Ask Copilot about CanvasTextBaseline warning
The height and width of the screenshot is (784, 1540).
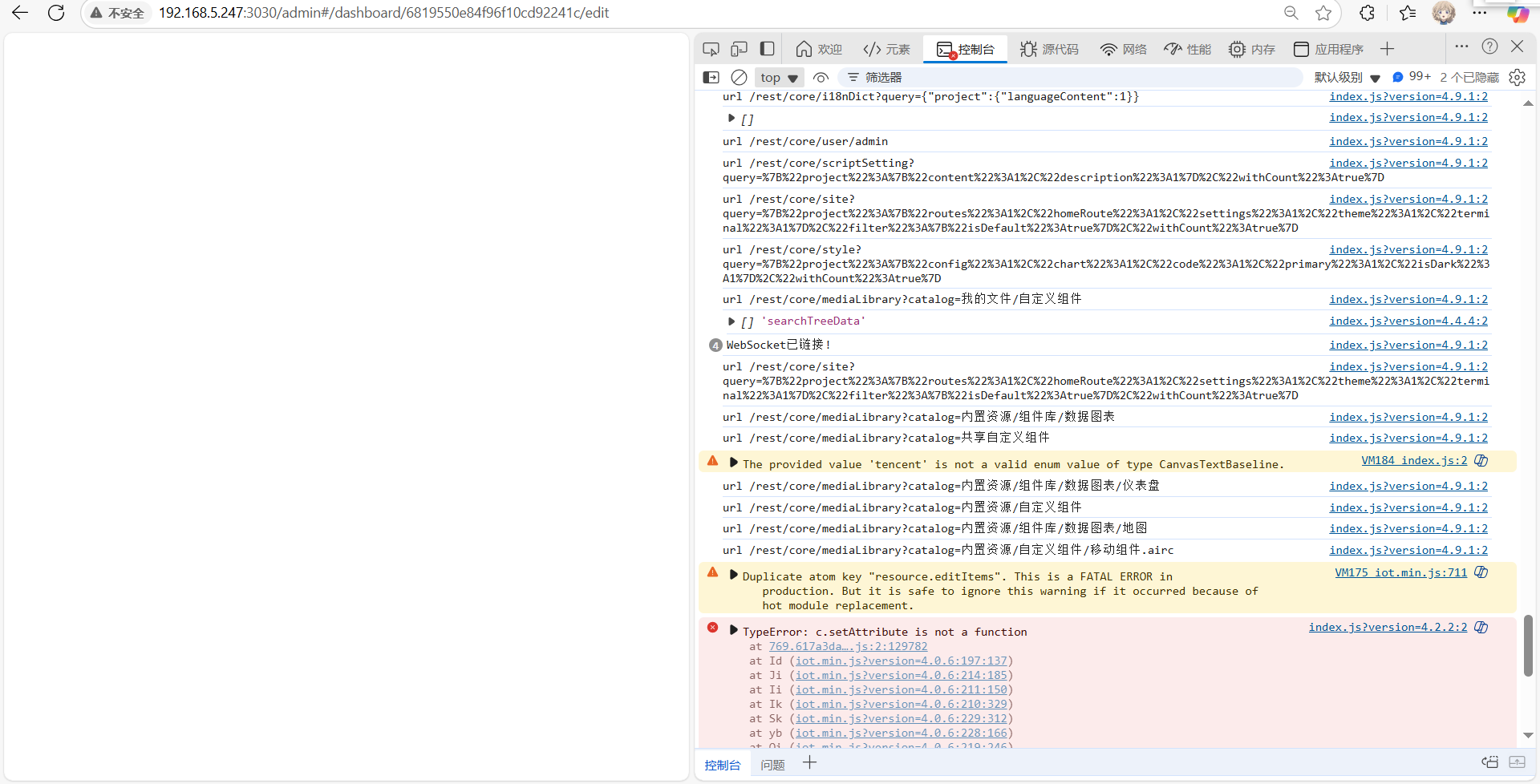(x=1481, y=461)
